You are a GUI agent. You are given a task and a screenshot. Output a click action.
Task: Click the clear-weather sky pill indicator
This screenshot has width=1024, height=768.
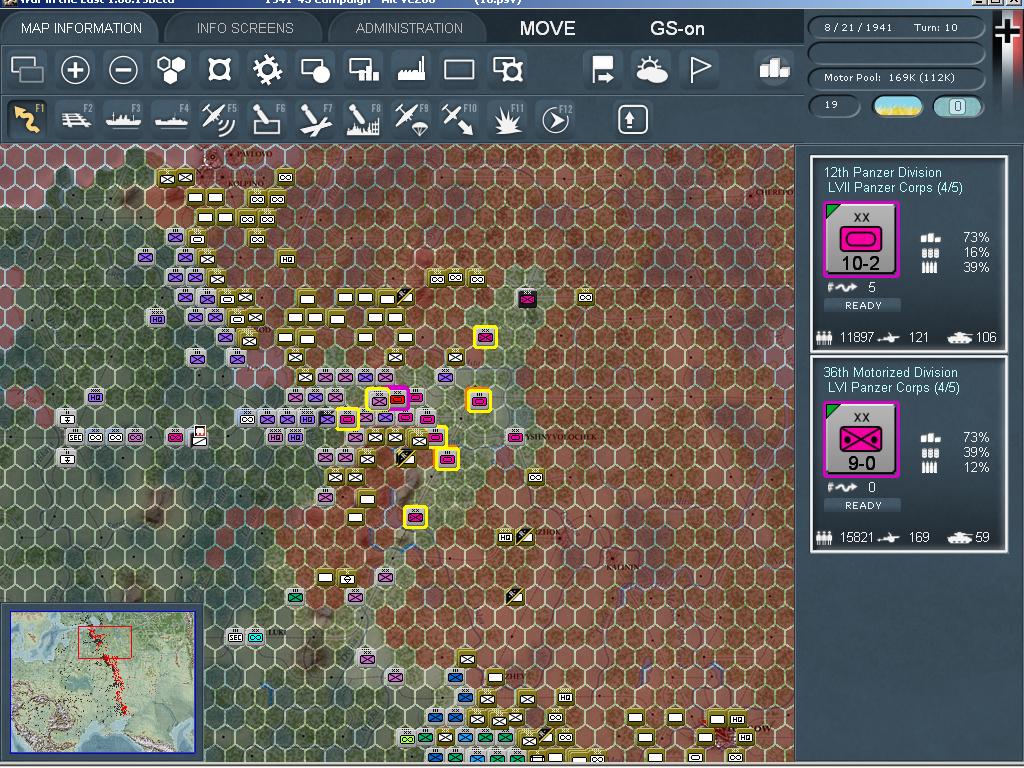pyautogui.click(x=898, y=106)
